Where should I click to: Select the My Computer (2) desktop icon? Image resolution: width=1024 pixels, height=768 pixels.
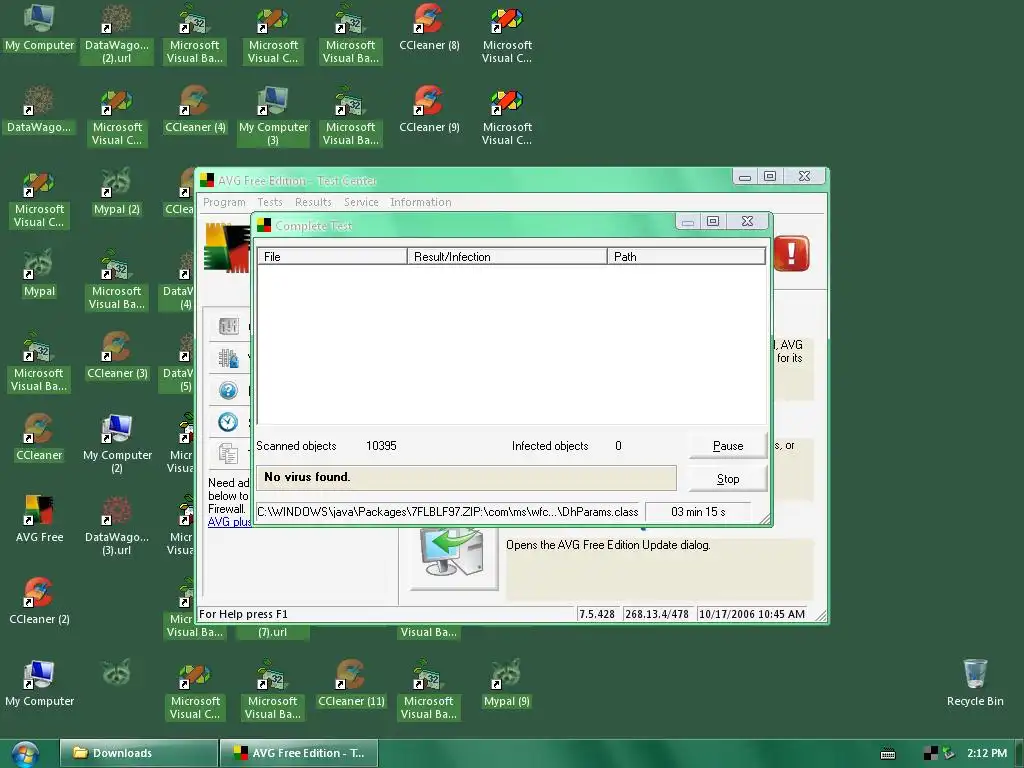[x=117, y=444]
